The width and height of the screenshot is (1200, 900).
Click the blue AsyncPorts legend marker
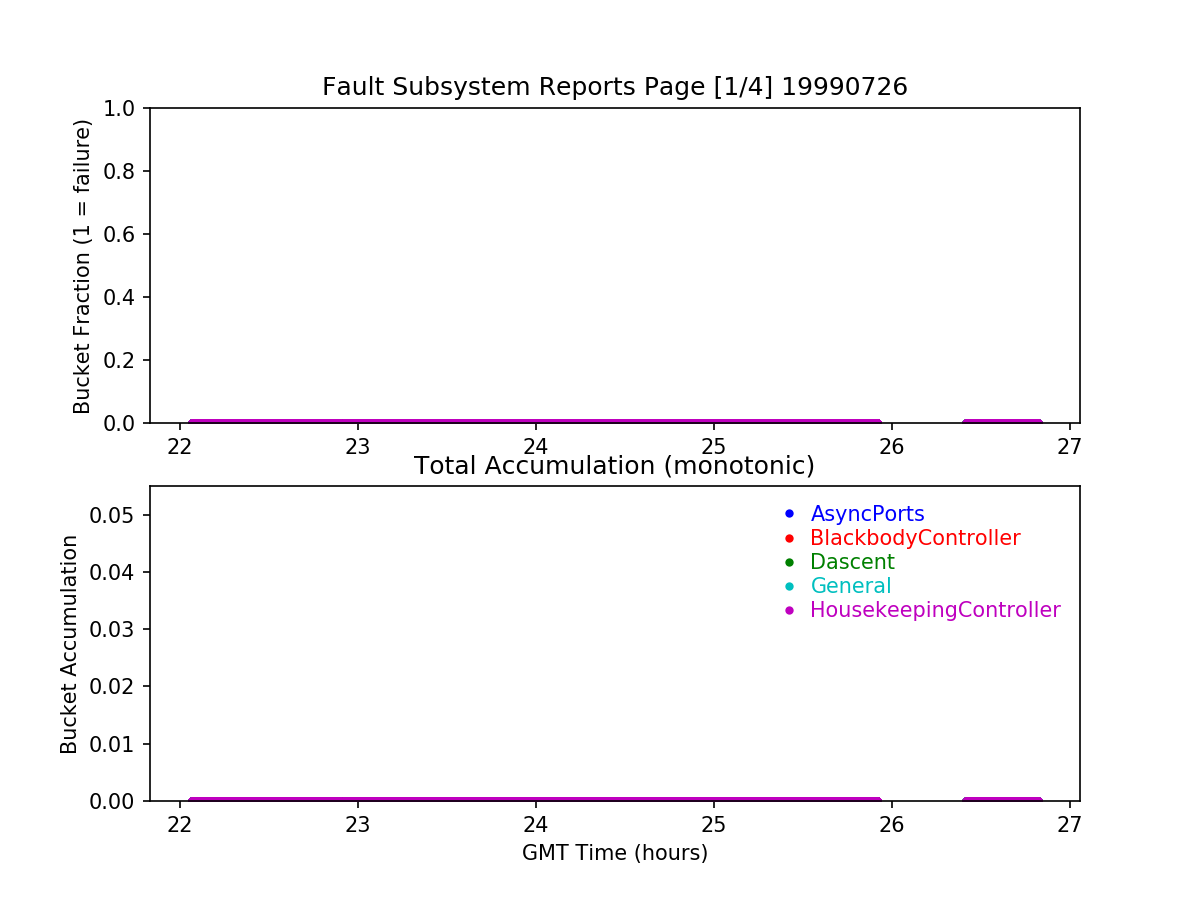coord(789,514)
